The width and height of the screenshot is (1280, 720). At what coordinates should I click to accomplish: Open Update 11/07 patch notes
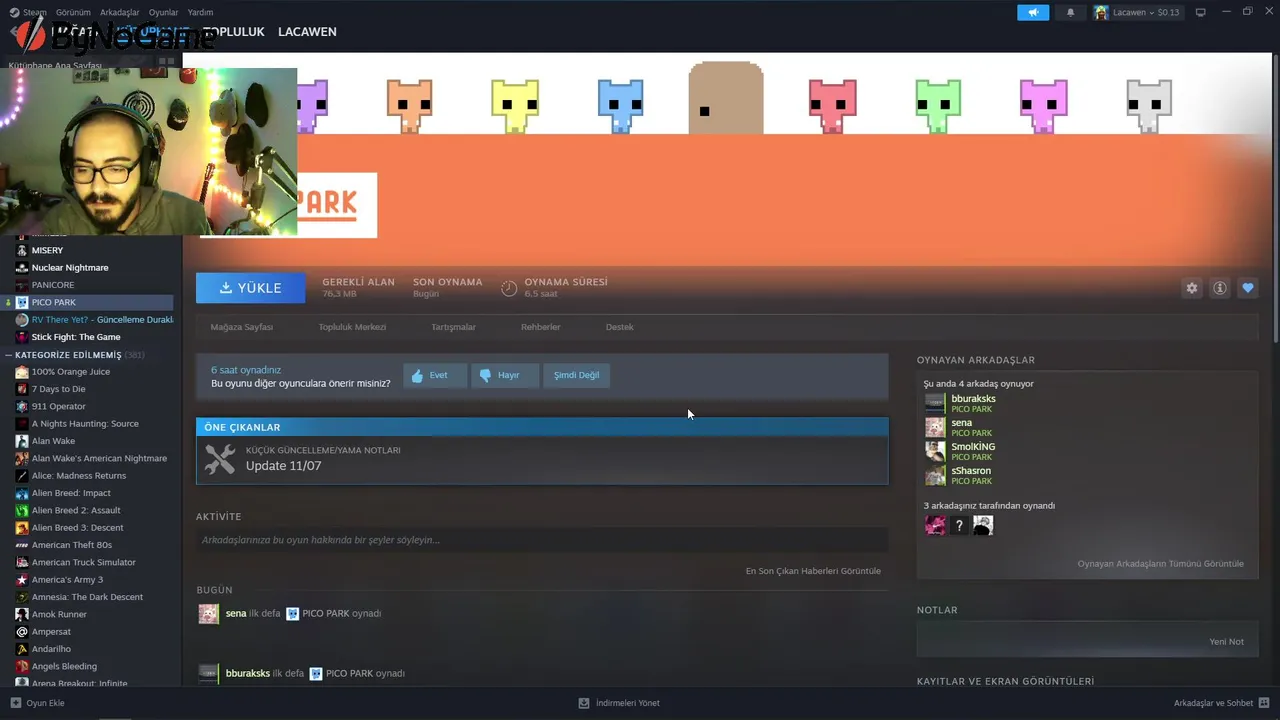click(x=542, y=459)
